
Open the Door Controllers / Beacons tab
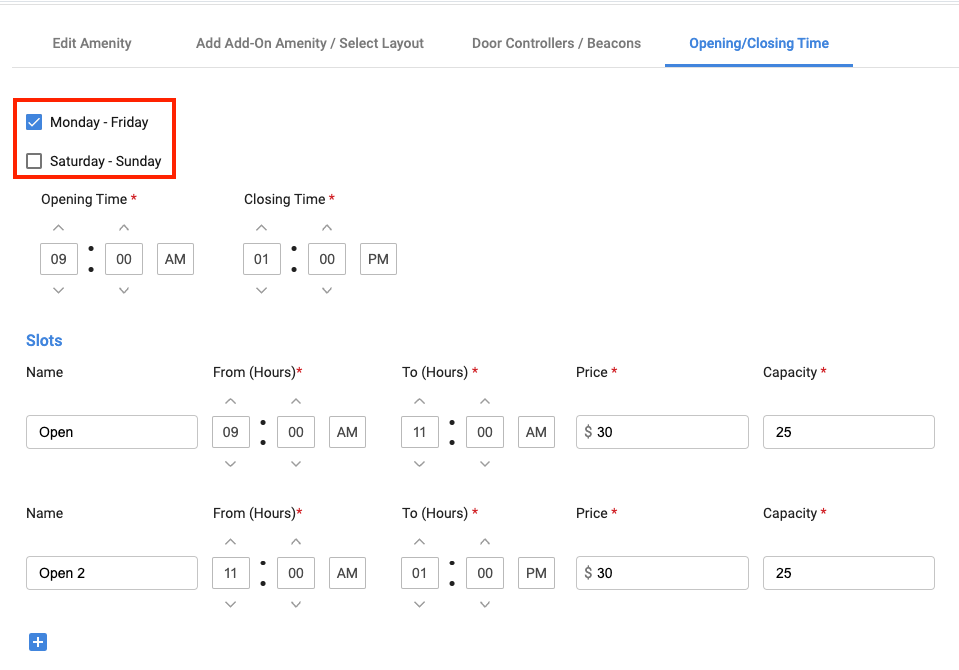click(x=557, y=43)
